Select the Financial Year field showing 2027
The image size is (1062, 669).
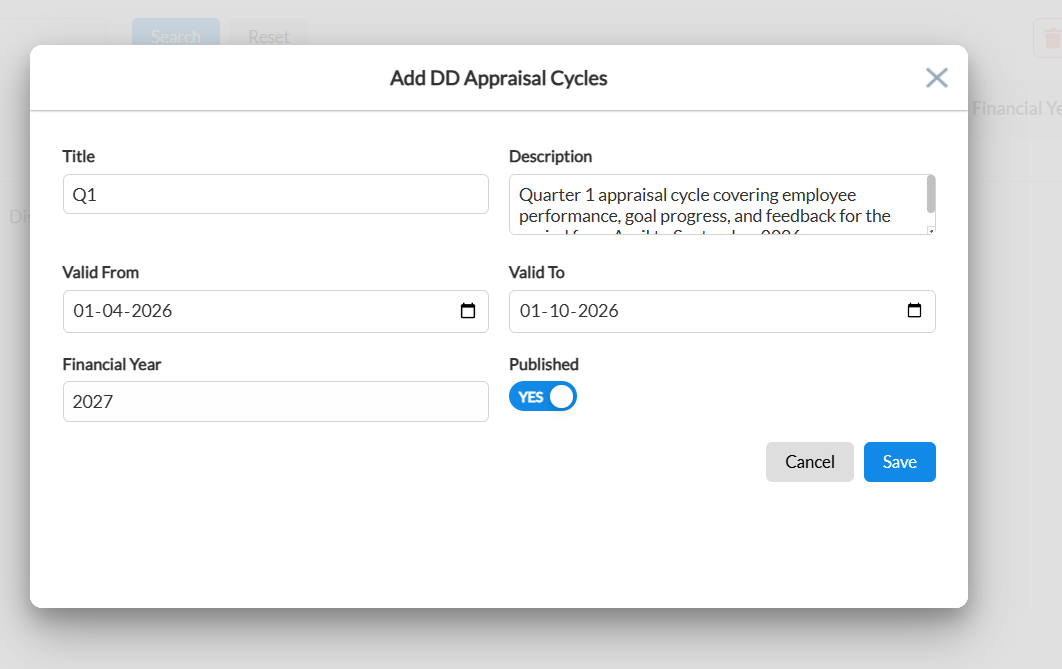click(x=276, y=402)
